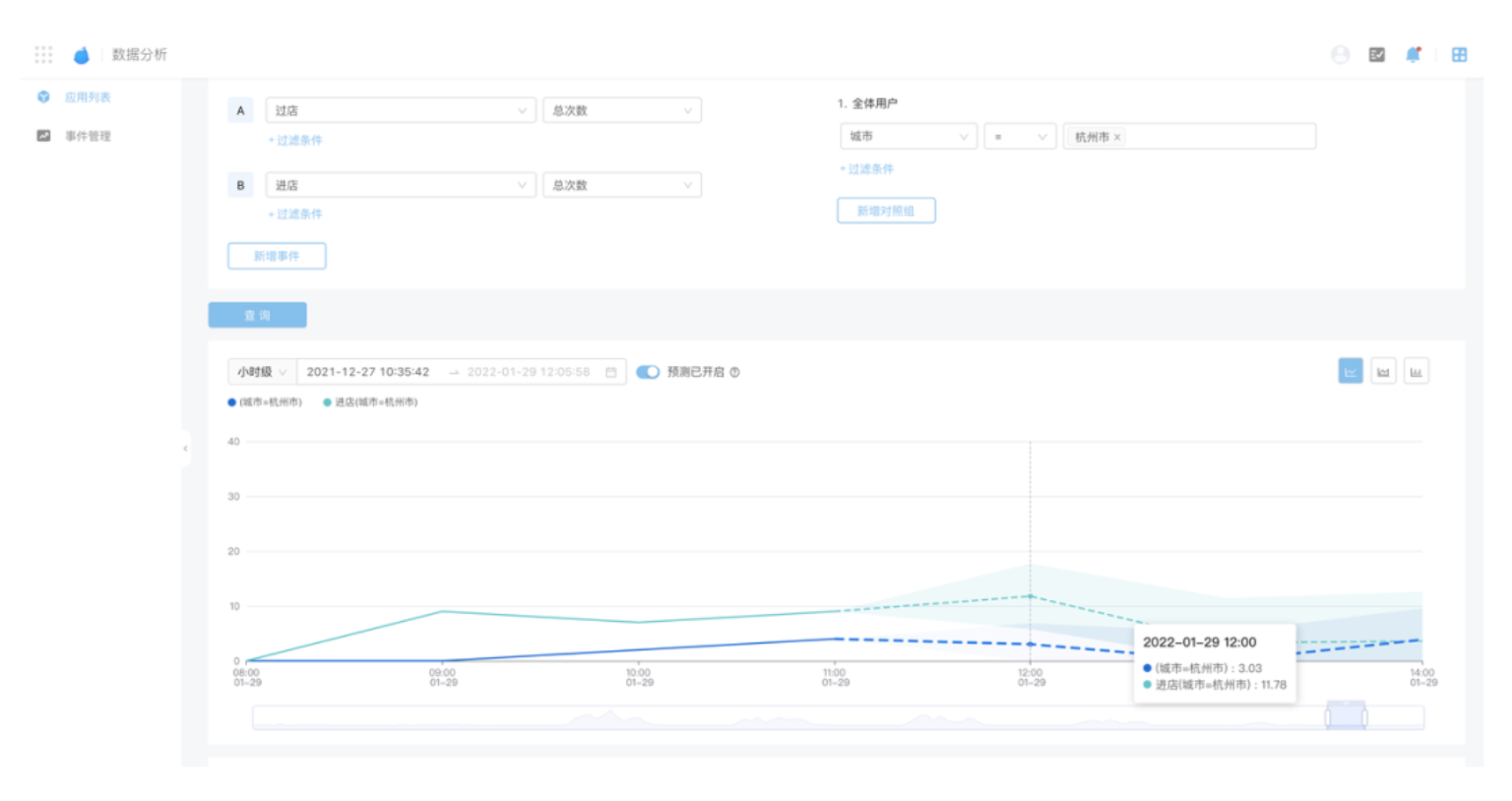
Task: Open the event A 过店 dropdown
Action: click(x=400, y=110)
